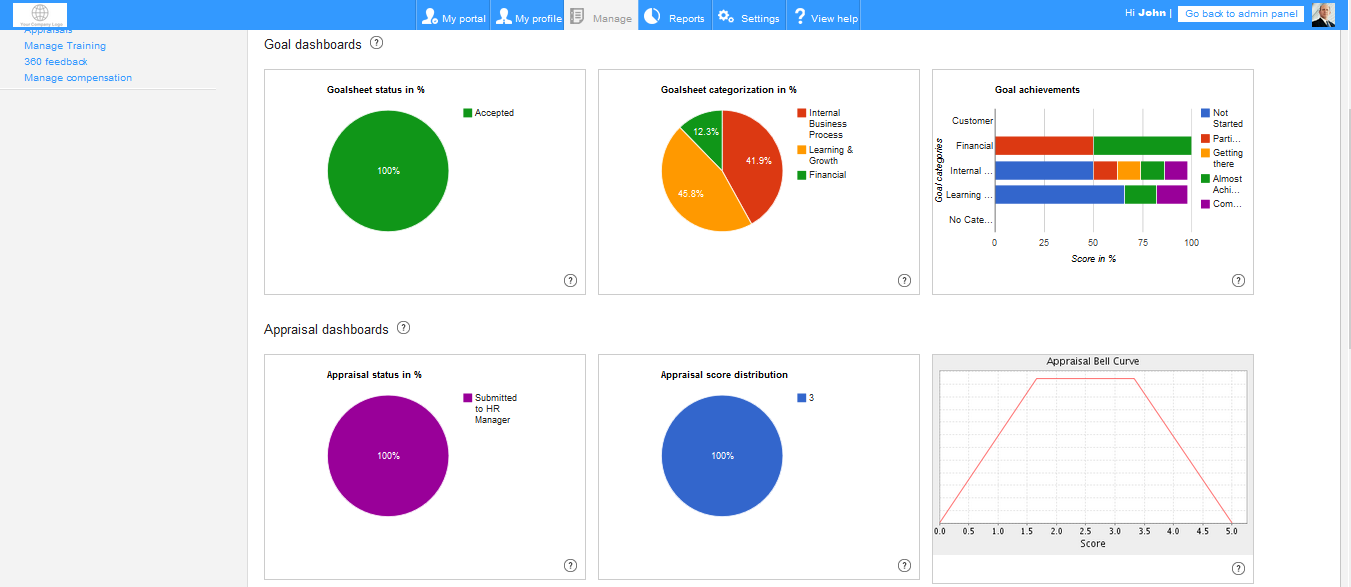Click the My portal person icon
Screen dimensions: 1351x587
pyautogui.click(x=430, y=16)
